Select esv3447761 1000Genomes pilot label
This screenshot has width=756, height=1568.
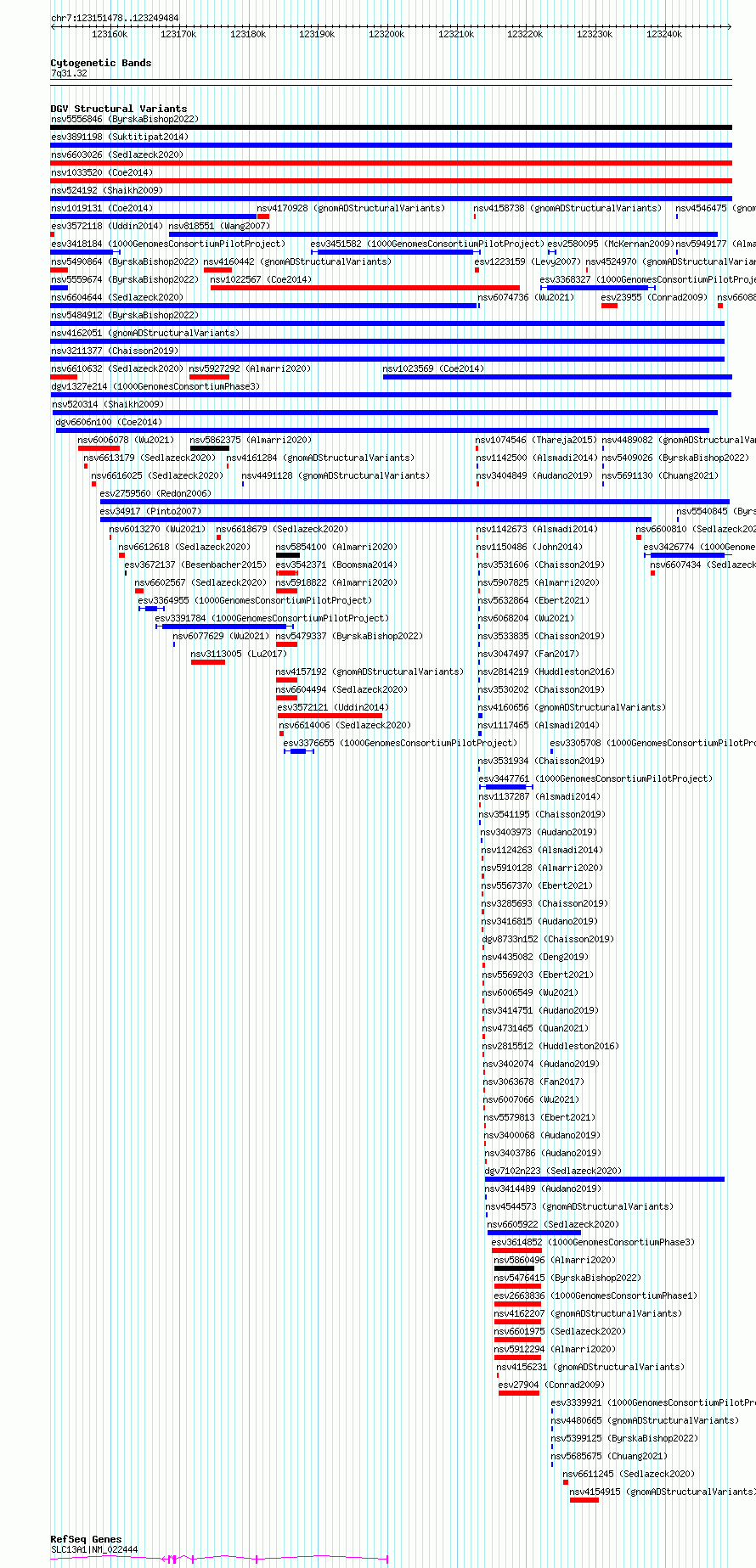coord(595,778)
